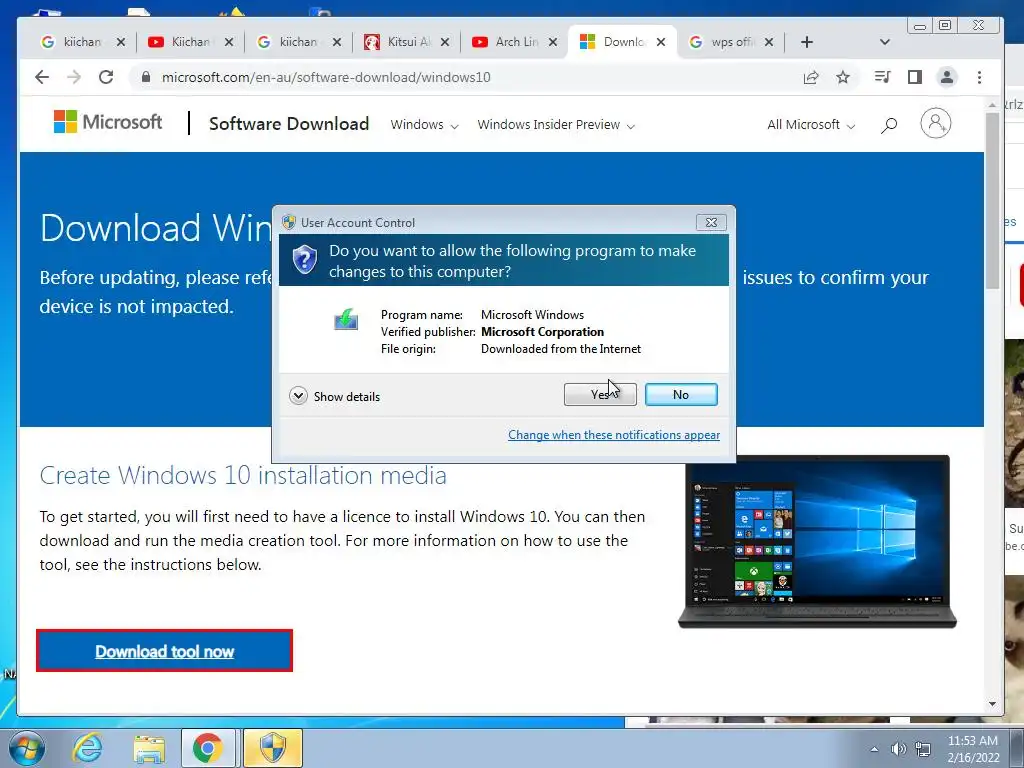
Task: Click the page vertical scrollbar thumb
Action: pyautogui.click(x=992, y=200)
